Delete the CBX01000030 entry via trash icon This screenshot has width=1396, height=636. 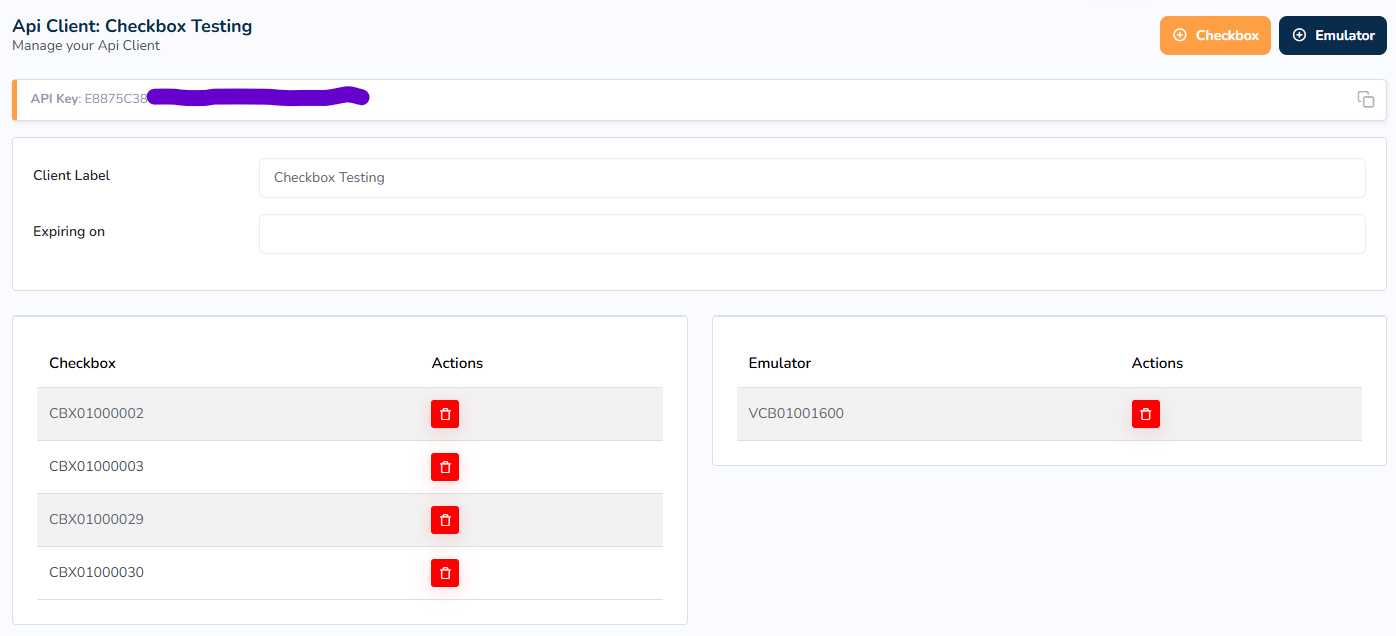coord(445,573)
